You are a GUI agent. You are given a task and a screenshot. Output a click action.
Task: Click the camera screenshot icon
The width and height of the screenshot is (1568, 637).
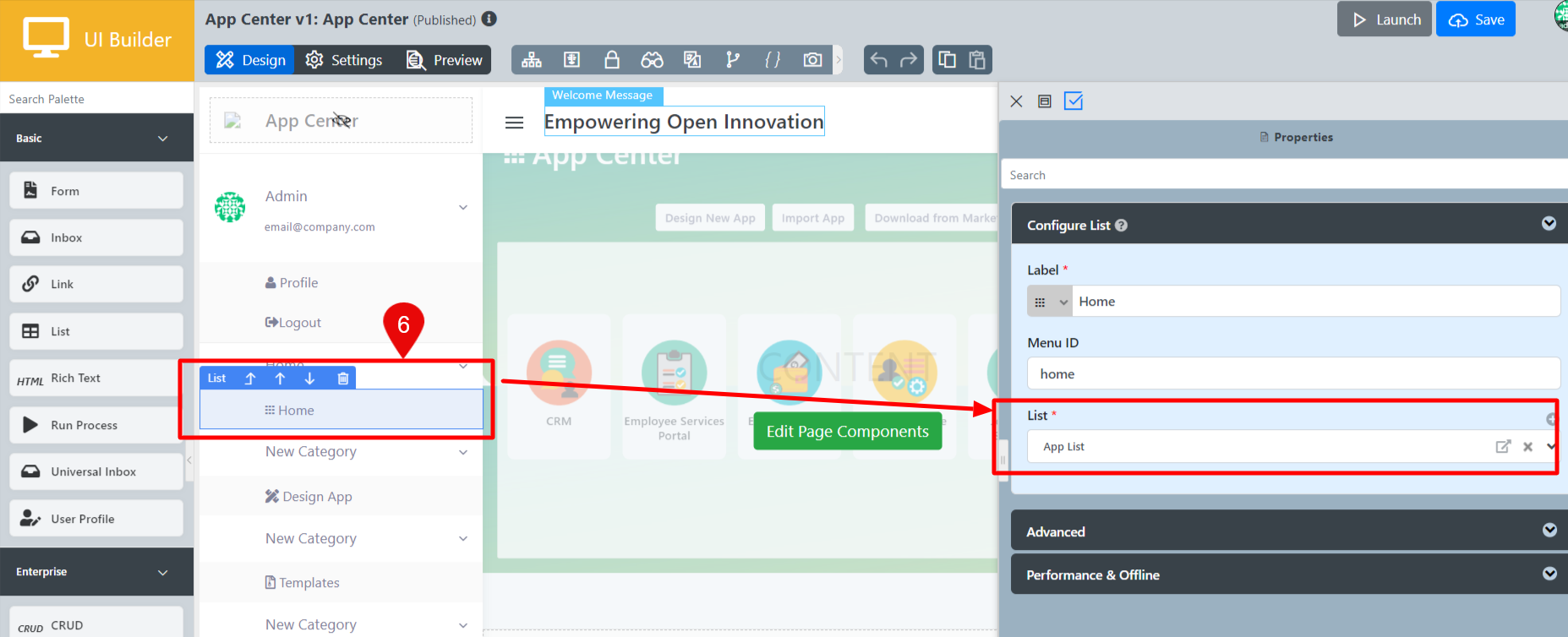[812, 60]
